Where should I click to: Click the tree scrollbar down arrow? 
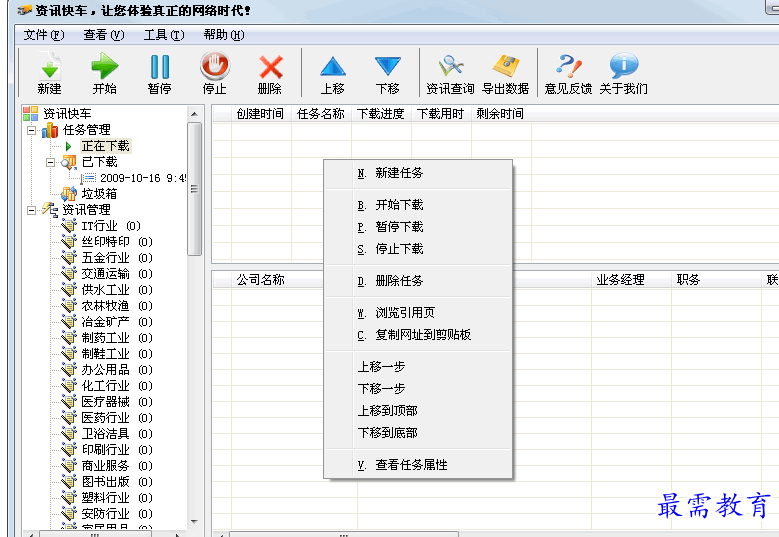pyautogui.click(x=194, y=522)
